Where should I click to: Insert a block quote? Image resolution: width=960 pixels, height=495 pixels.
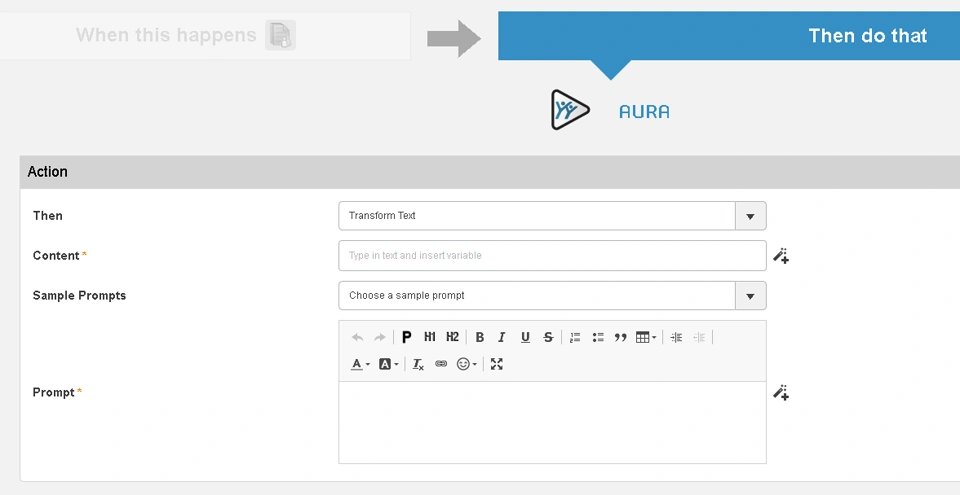click(x=621, y=337)
